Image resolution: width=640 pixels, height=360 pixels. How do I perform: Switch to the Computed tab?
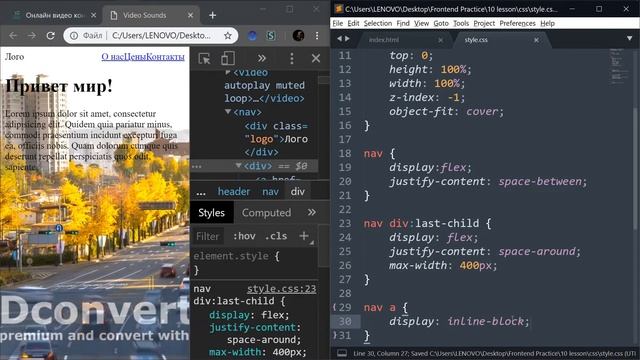(x=266, y=213)
